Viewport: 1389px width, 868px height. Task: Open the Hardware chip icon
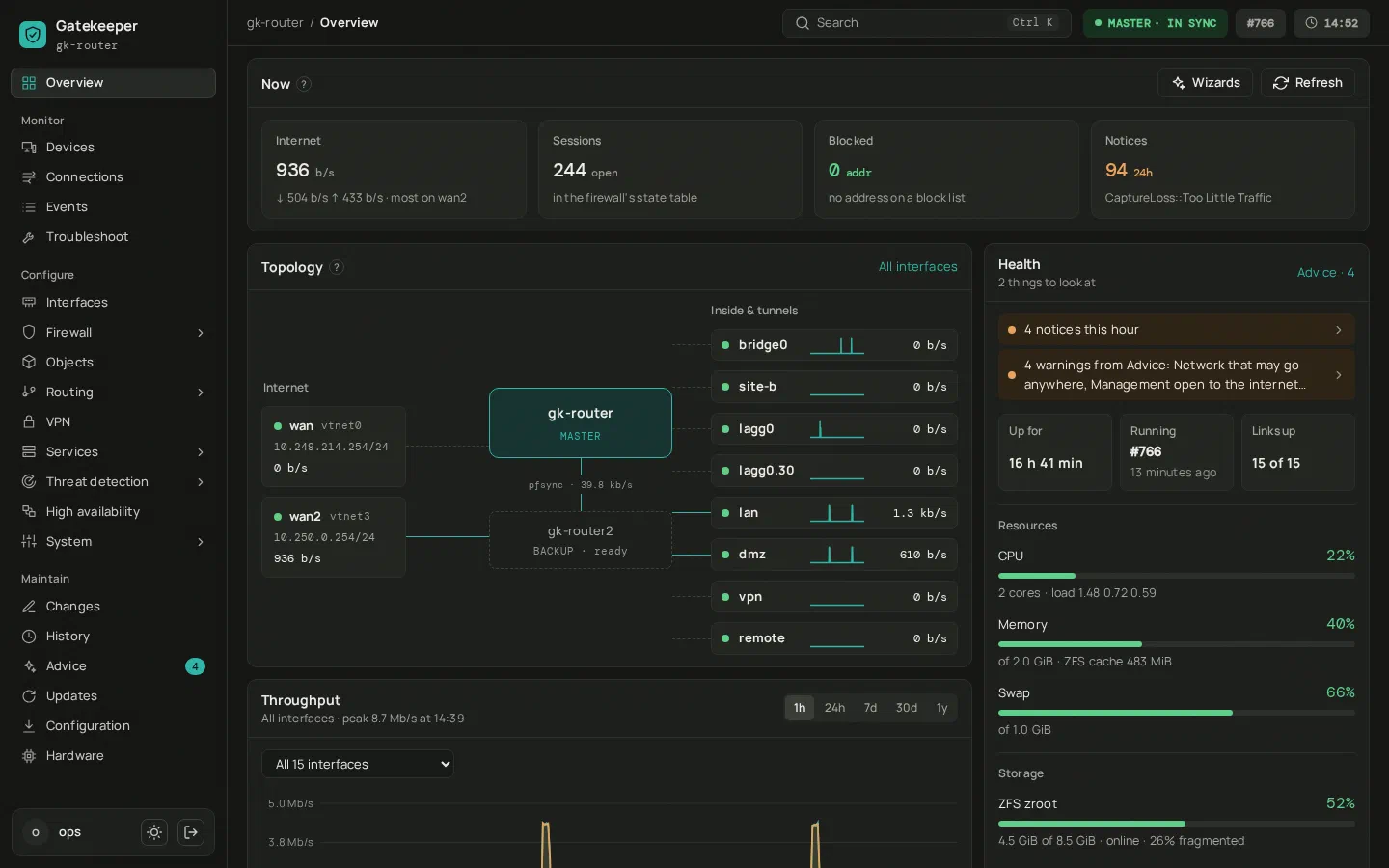29,756
